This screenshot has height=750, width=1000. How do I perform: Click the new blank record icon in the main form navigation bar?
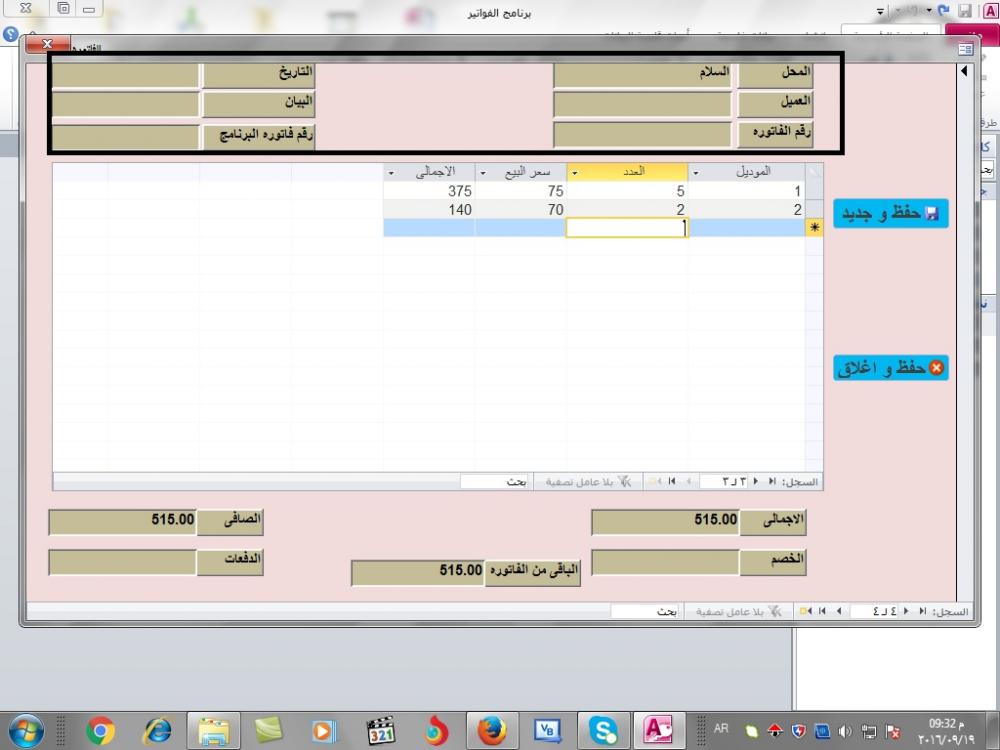(804, 611)
